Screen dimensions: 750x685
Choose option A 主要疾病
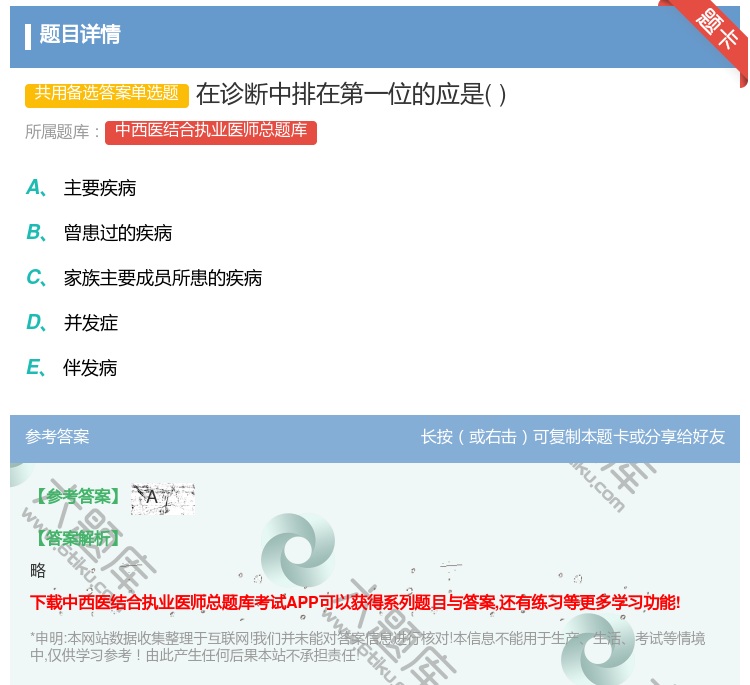point(81,188)
